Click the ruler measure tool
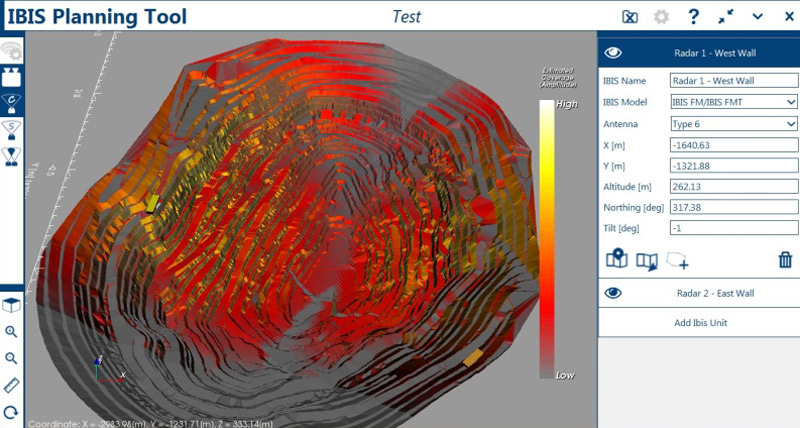Viewport: 800px width, 428px height. click(11, 385)
